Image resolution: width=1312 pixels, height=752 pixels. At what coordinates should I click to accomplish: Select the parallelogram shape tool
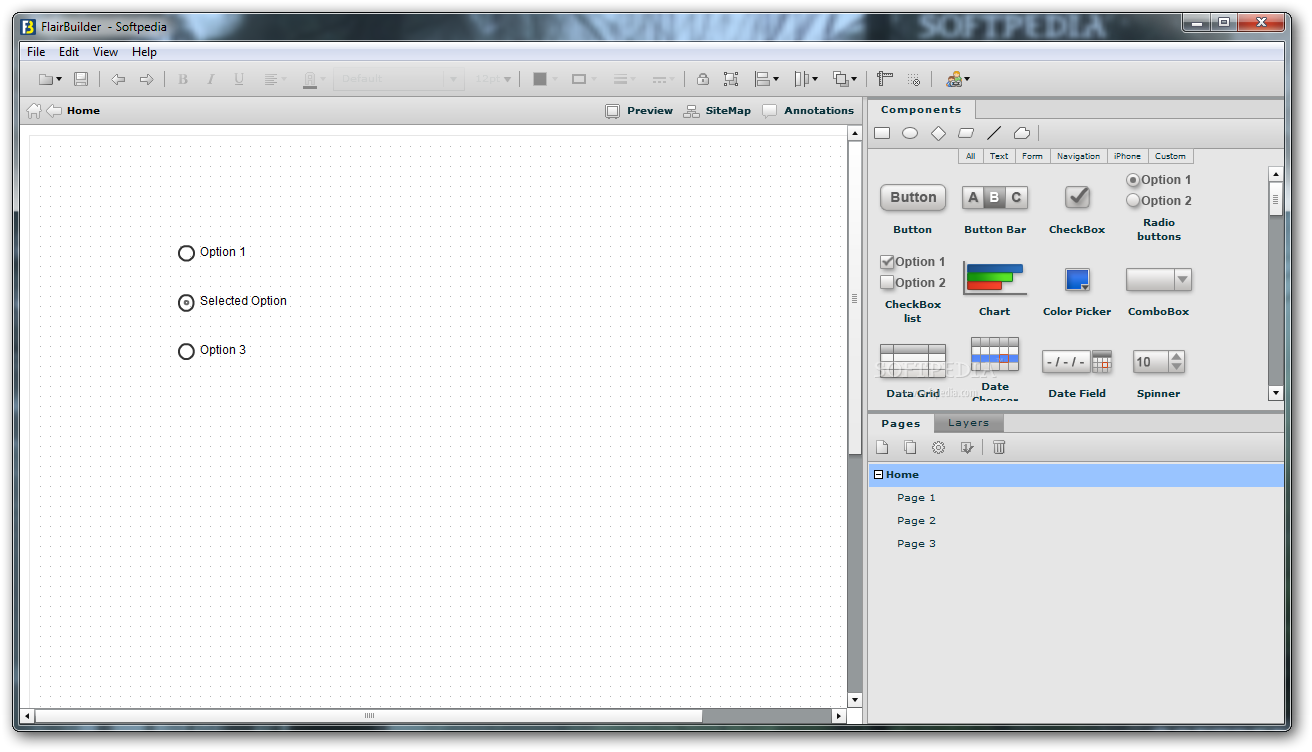tap(966, 133)
